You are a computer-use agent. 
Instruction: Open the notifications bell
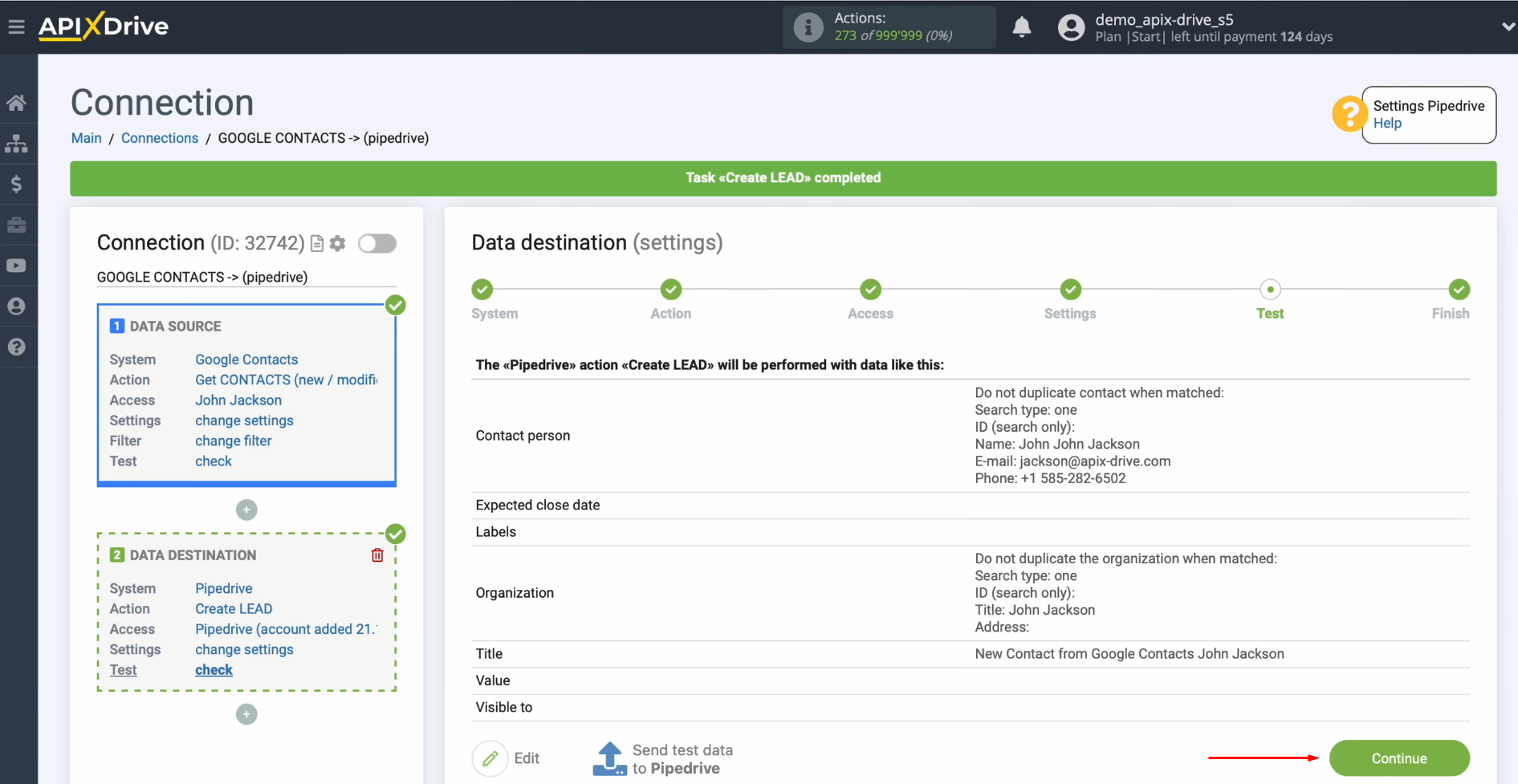pyautogui.click(x=1021, y=26)
